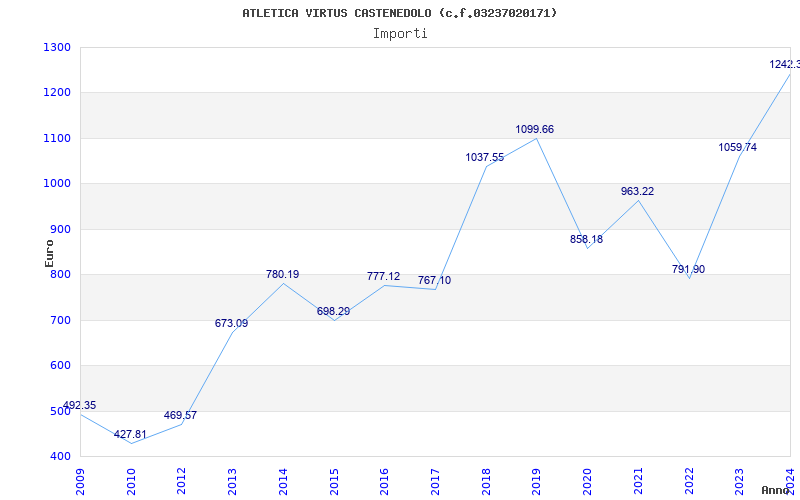Image resolution: width=800 pixels, height=500 pixels.
Task: Click the 1059.74 data label
Action: pos(738,147)
